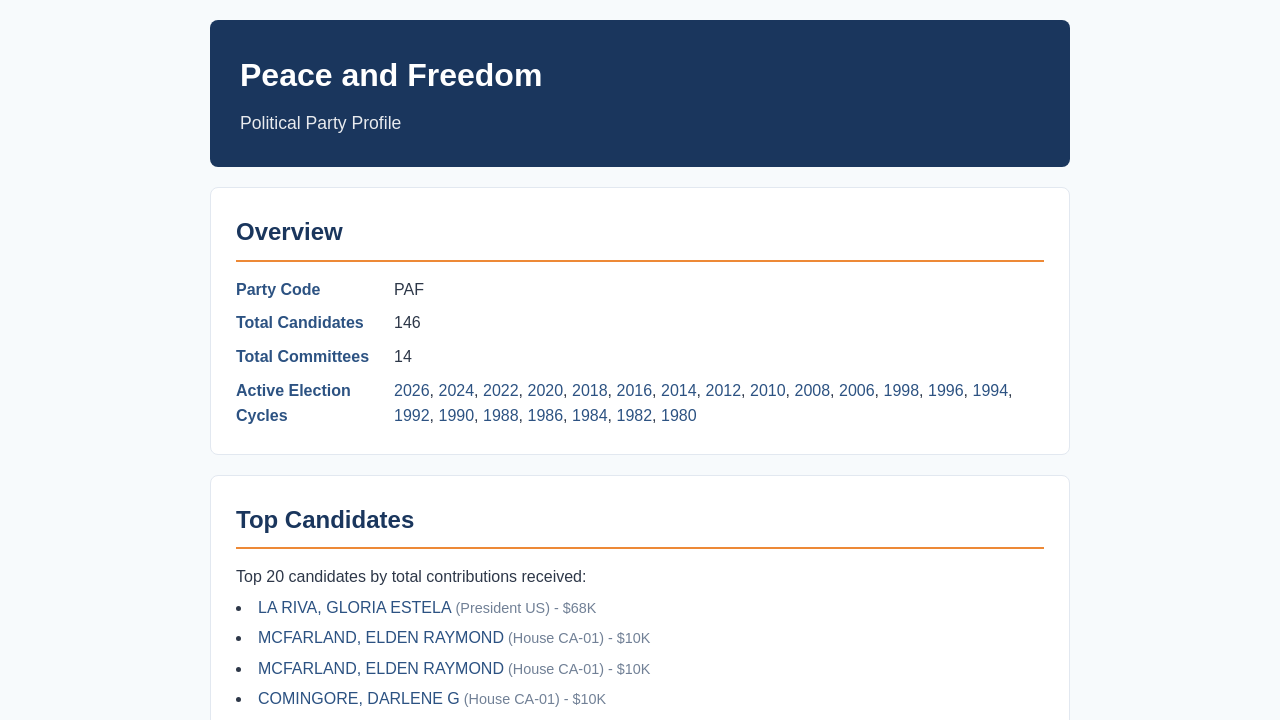View COMINGORE, DARLENE G candidate profile
The image size is (1280, 720).
tap(359, 699)
